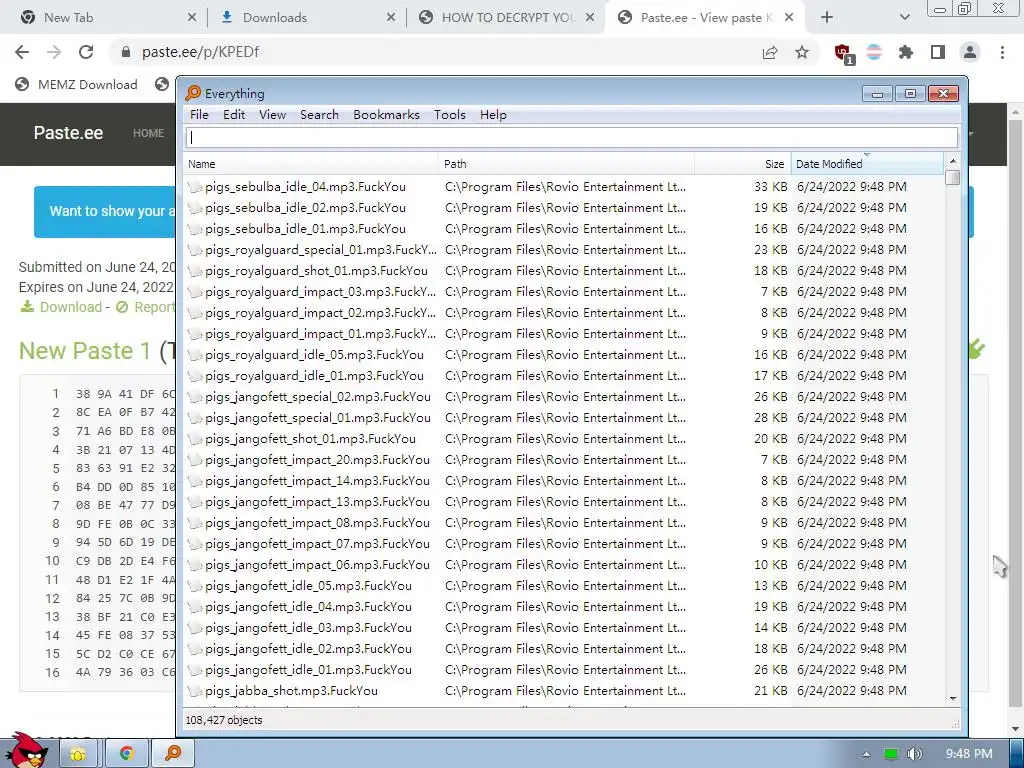Image resolution: width=1024 pixels, height=768 pixels.
Task: Open a new Chrome tab with plus
Action: tap(827, 18)
